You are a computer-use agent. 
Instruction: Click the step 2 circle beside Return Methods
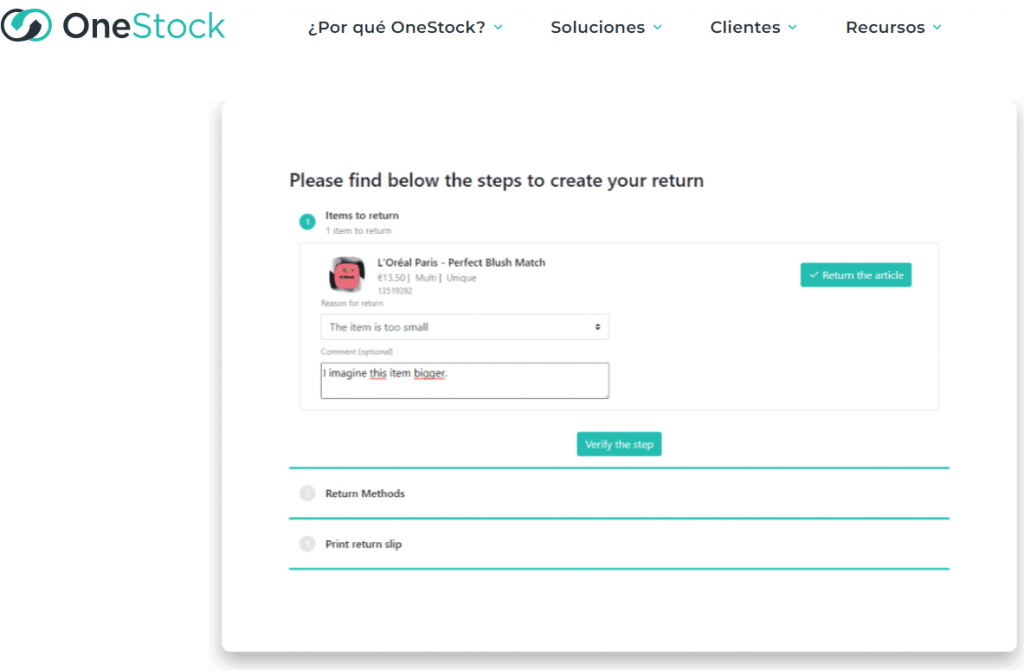[307, 493]
